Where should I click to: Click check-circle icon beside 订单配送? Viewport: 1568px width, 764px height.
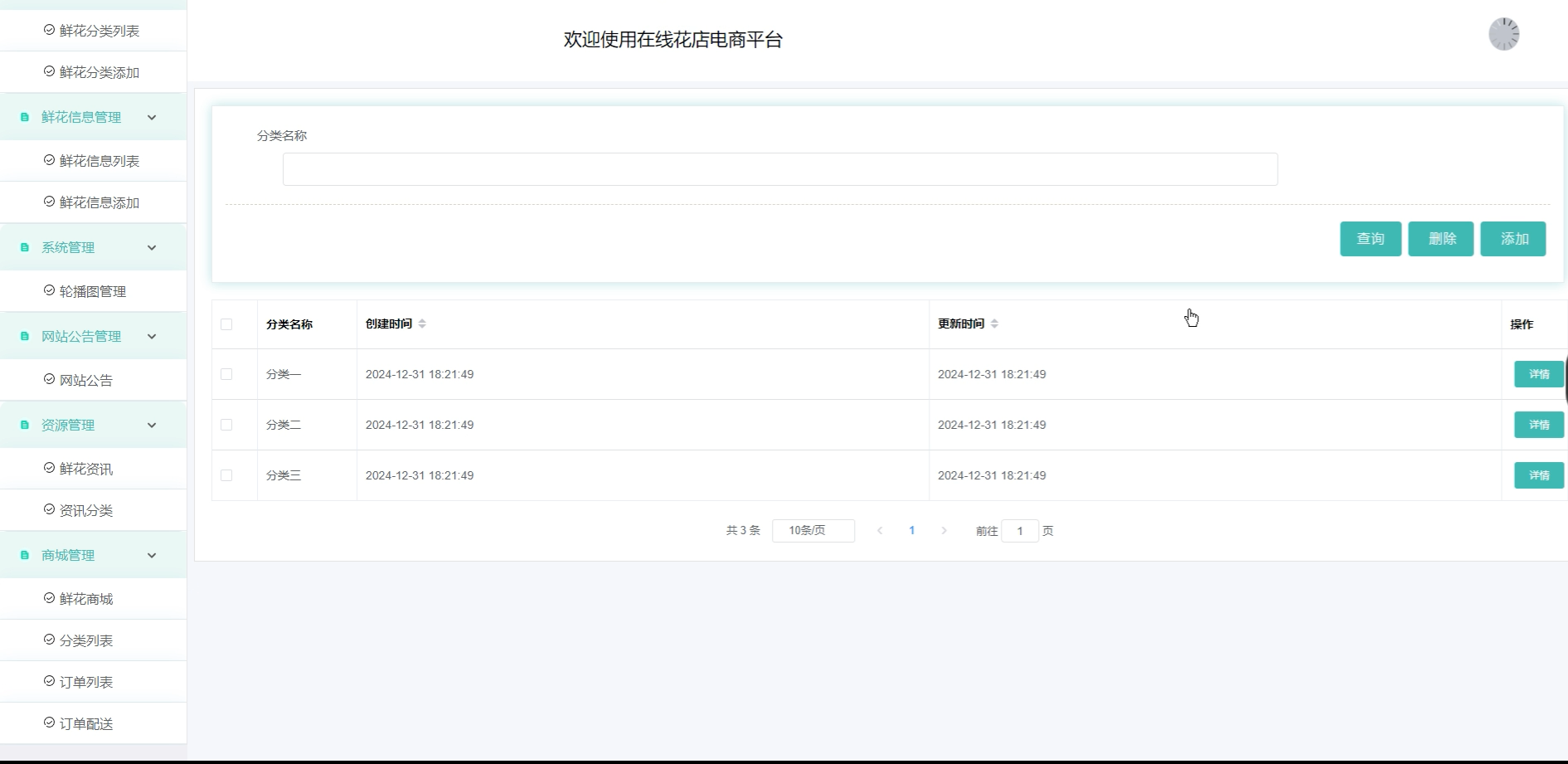click(x=49, y=723)
